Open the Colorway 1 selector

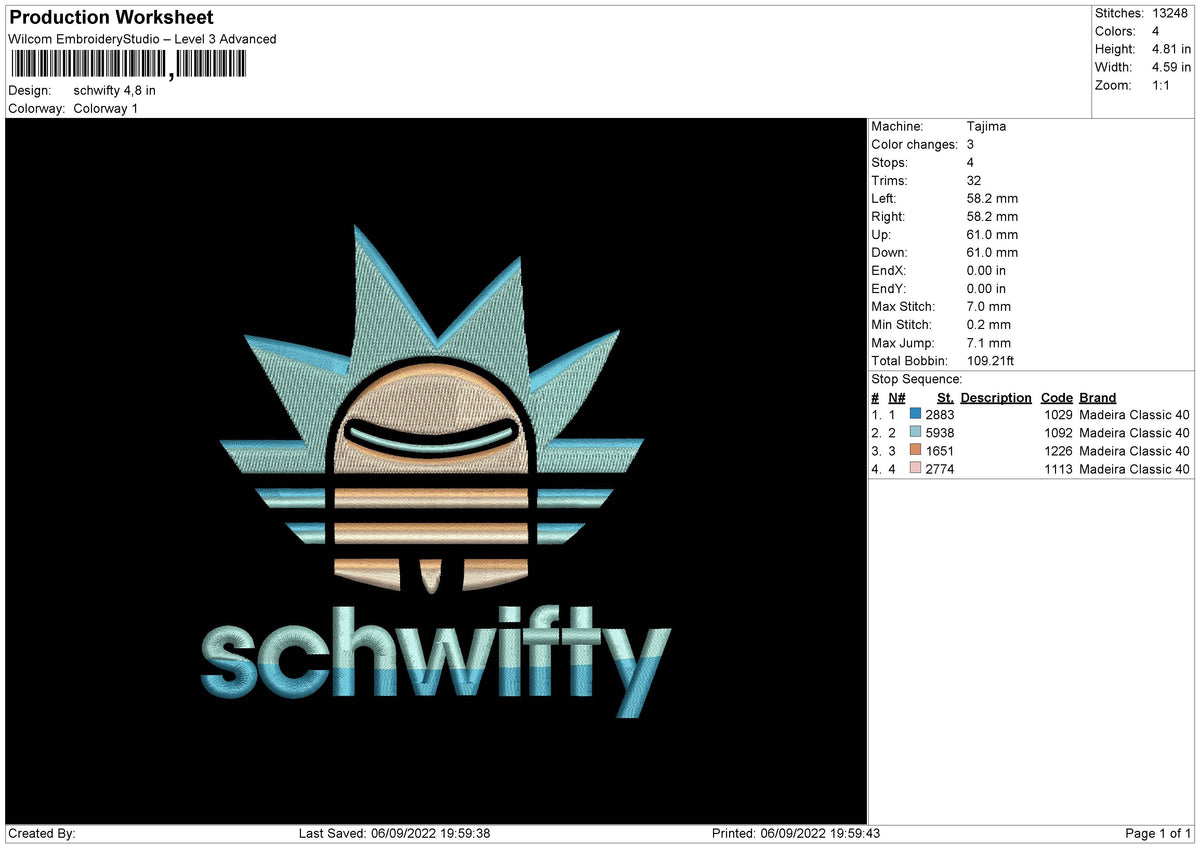pyautogui.click(x=105, y=108)
